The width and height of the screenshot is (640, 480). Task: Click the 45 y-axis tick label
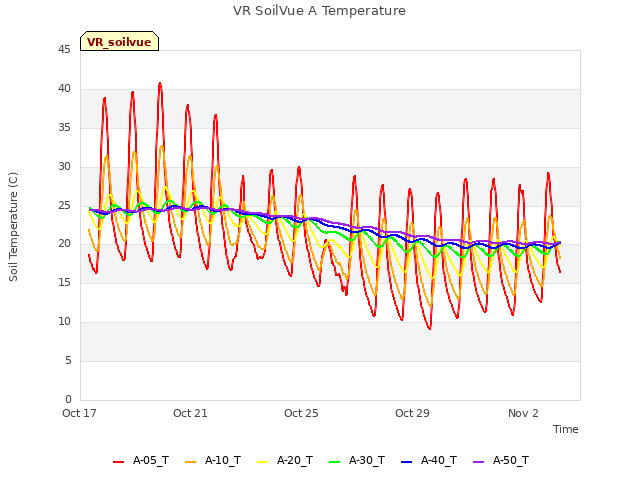pyautogui.click(x=64, y=50)
